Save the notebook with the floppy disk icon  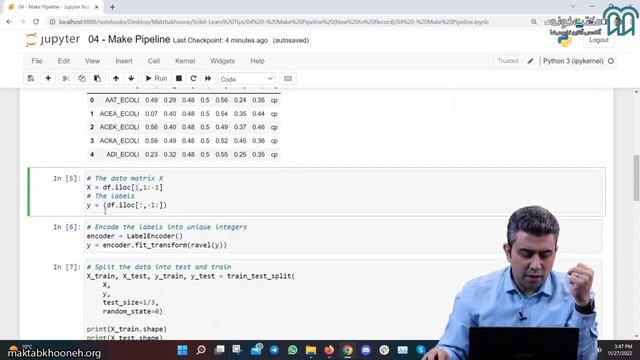coord(31,78)
